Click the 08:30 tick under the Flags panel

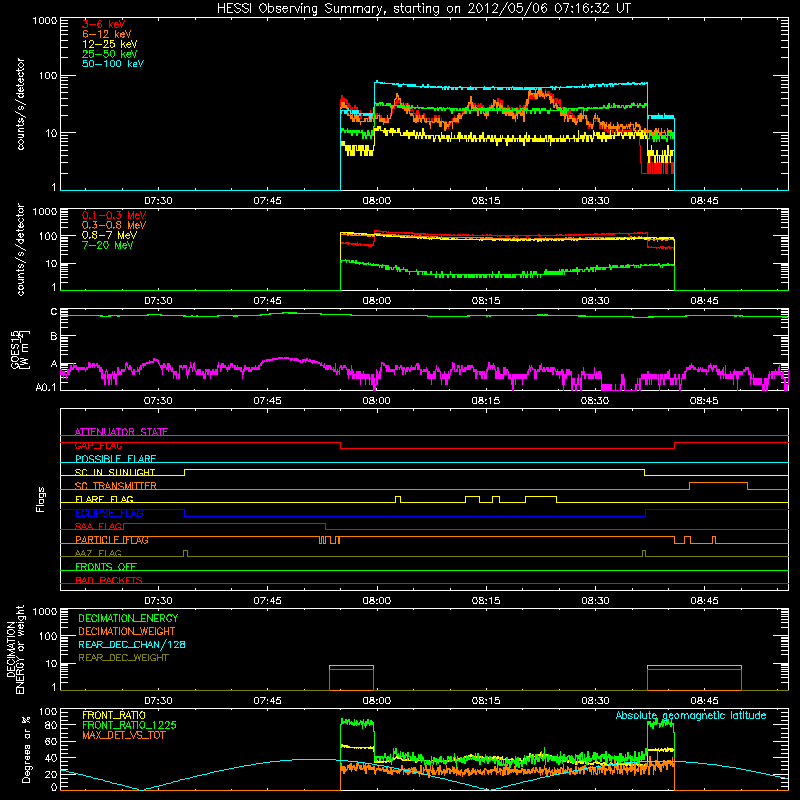coord(595,601)
